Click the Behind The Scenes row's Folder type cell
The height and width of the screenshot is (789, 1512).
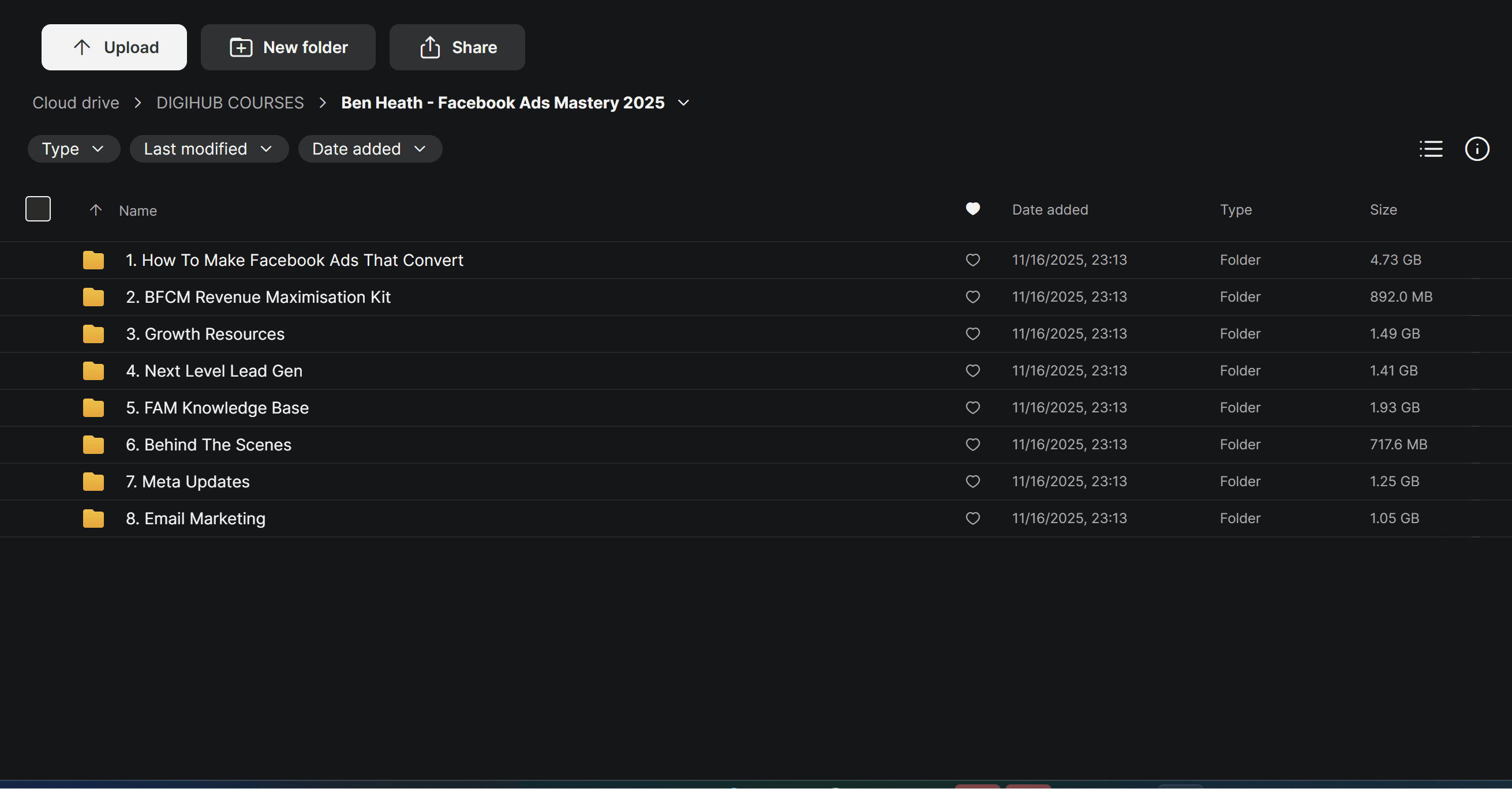[x=1240, y=445]
